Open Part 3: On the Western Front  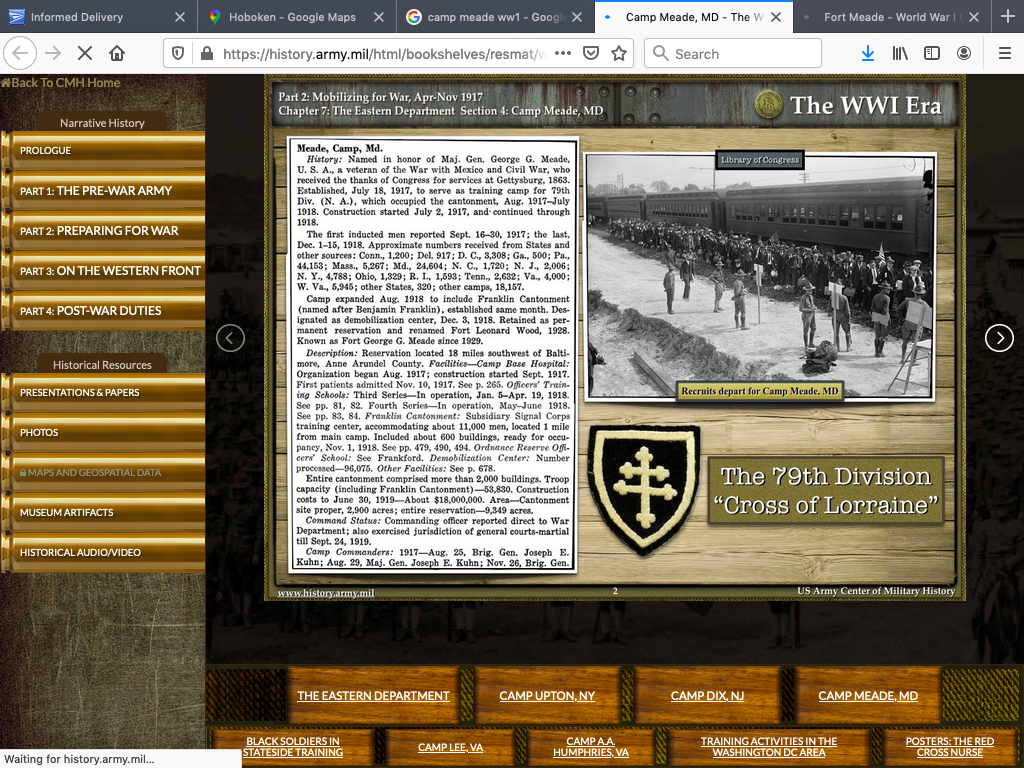pos(110,271)
